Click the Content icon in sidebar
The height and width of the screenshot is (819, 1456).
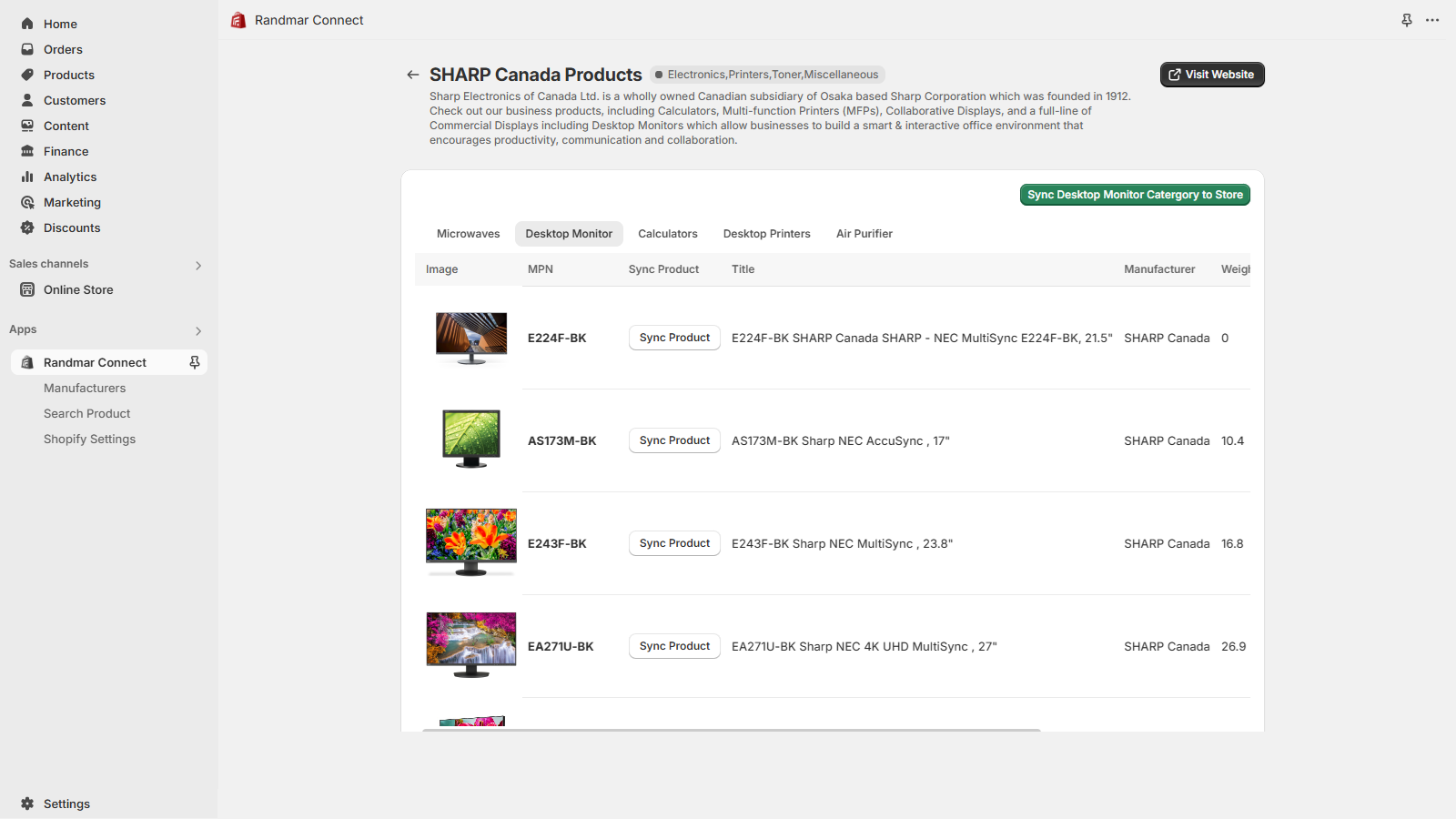coord(27,126)
